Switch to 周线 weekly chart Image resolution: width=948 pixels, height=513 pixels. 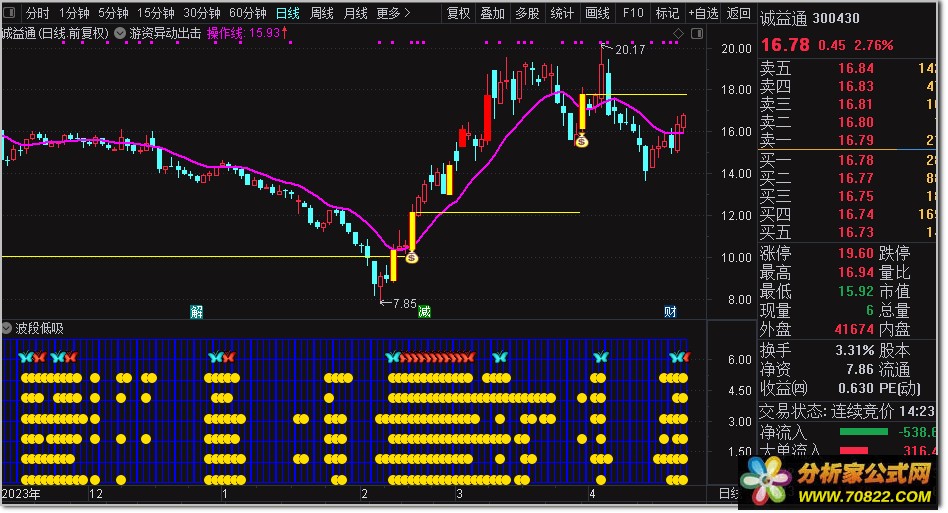click(x=322, y=13)
